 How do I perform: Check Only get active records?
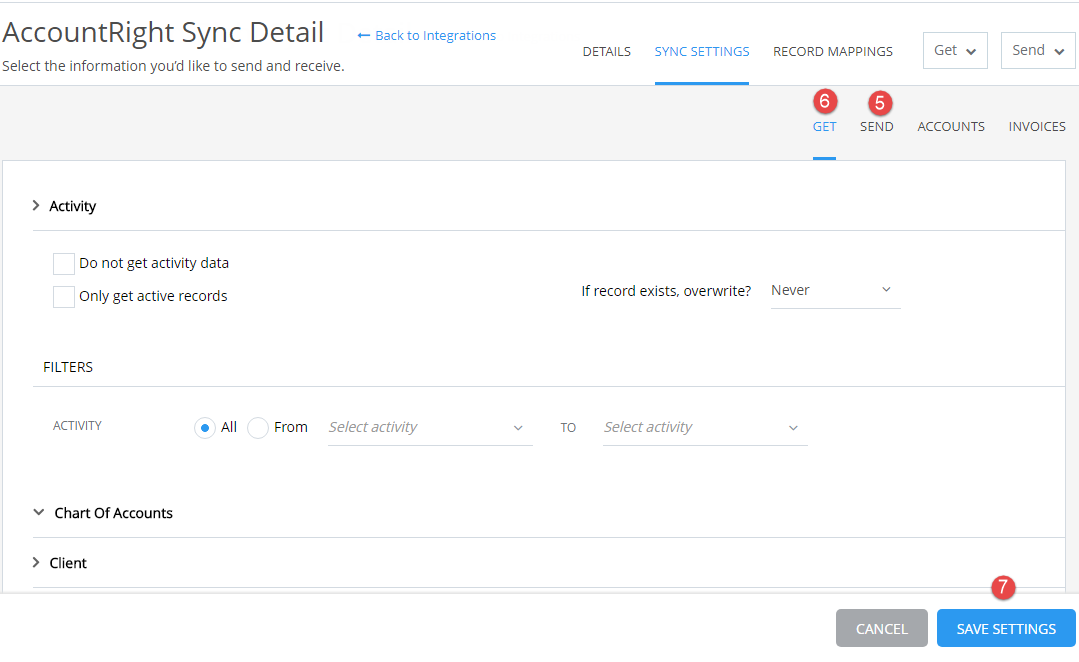tap(64, 297)
